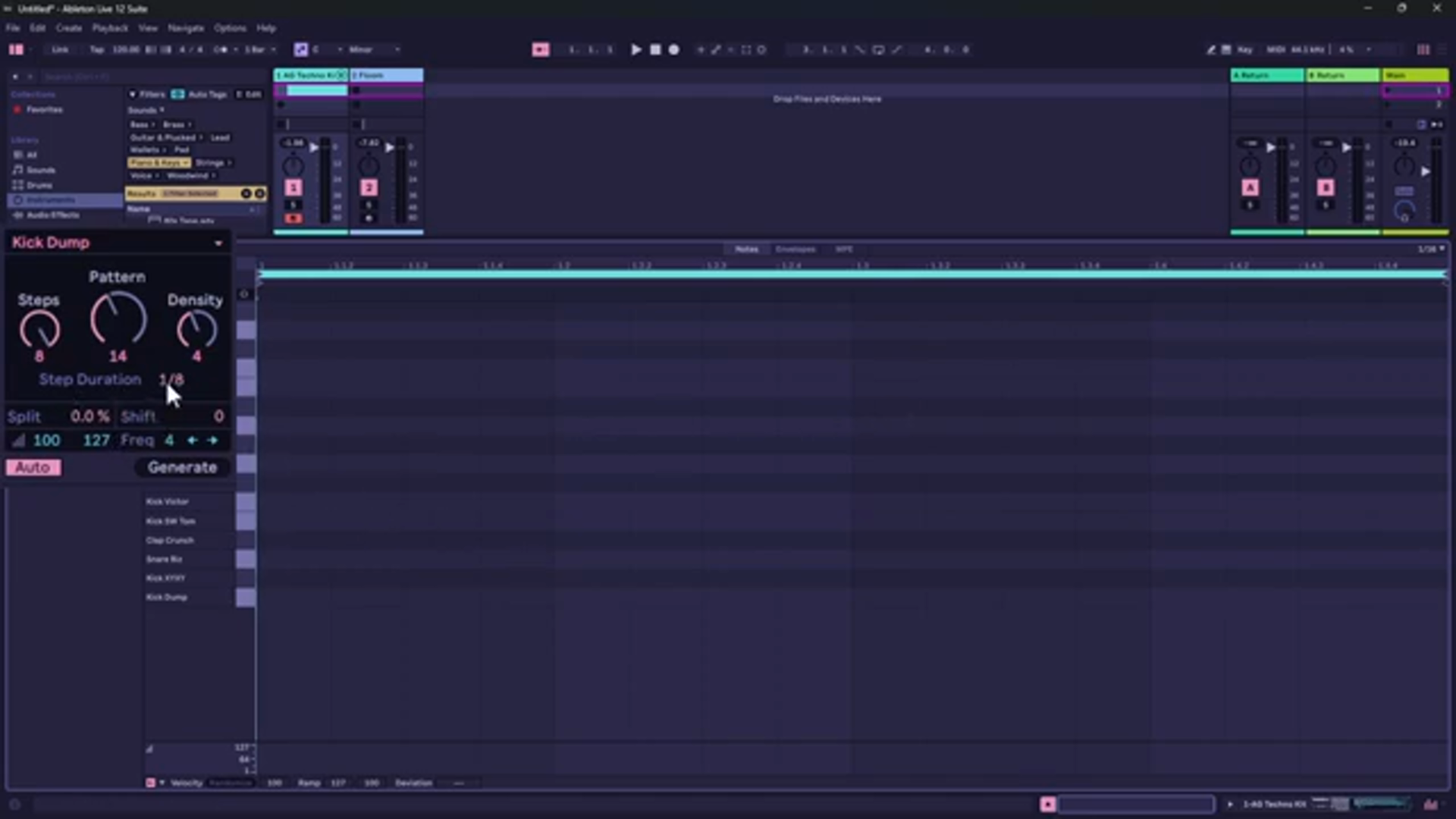
Task: Click the computer MIDI keyboard icon
Action: 1226,49
